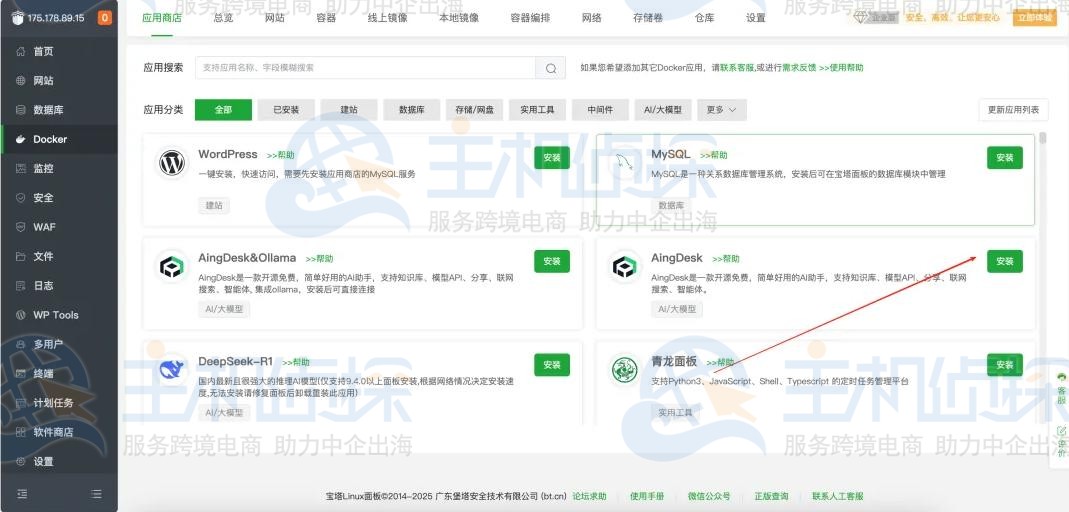1069x512 pixels.
Task: Install MySQL with its 安装 button
Action: point(1005,157)
